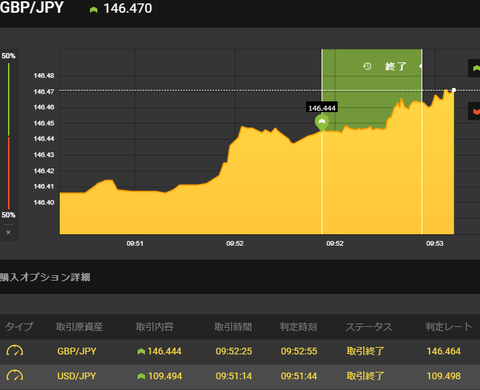Viewport: 480px width, 390px height.
Task: Click the 取引原資産 column header
Action: (79, 327)
